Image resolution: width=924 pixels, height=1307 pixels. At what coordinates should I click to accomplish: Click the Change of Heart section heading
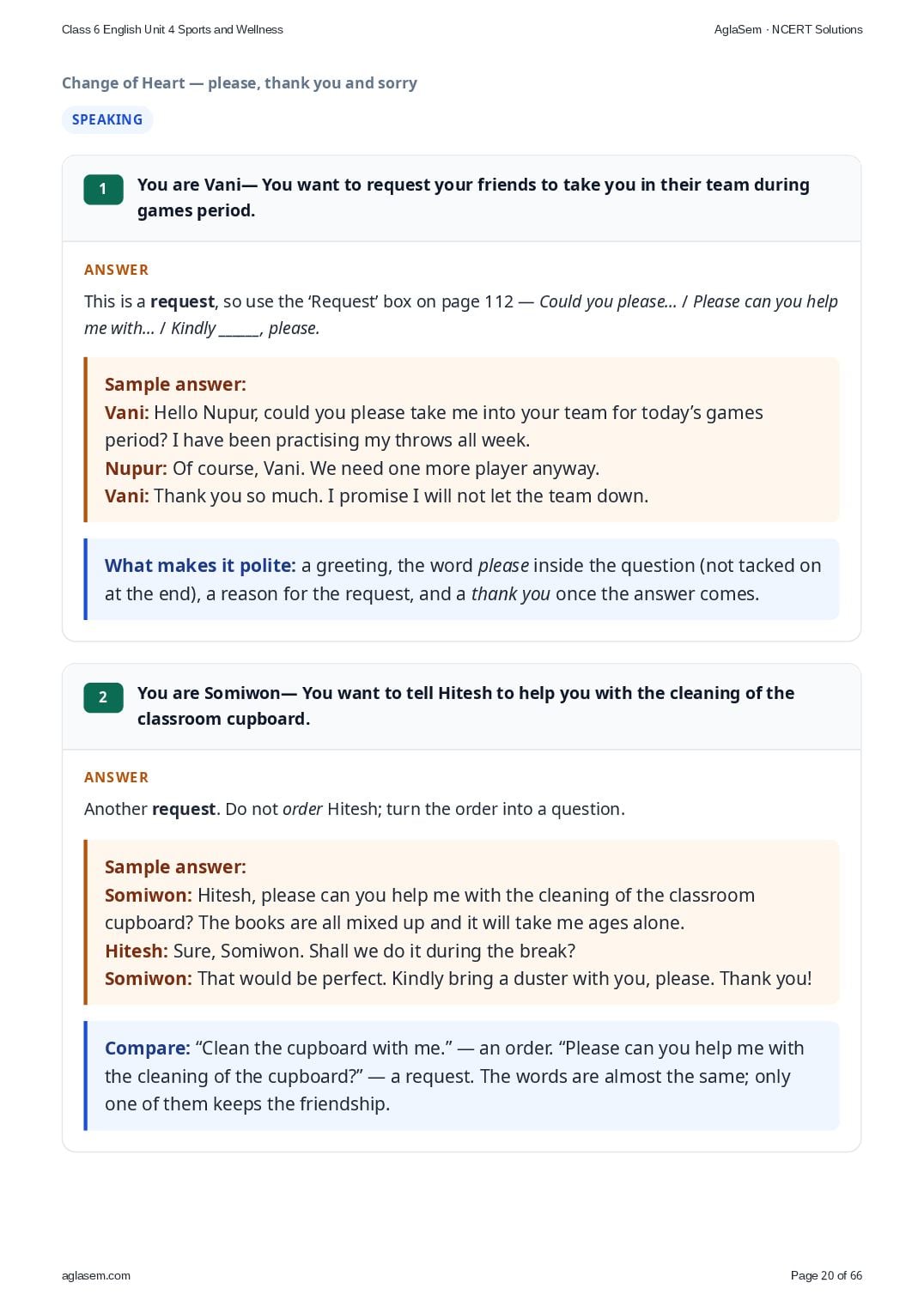point(240,83)
